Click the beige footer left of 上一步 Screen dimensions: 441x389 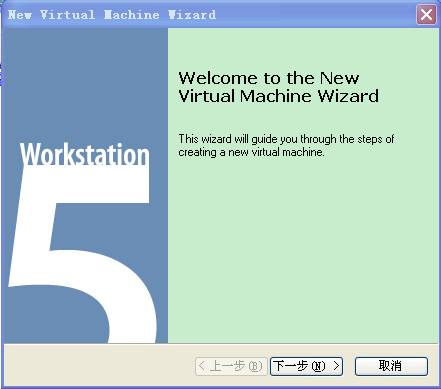tap(99, 366)
